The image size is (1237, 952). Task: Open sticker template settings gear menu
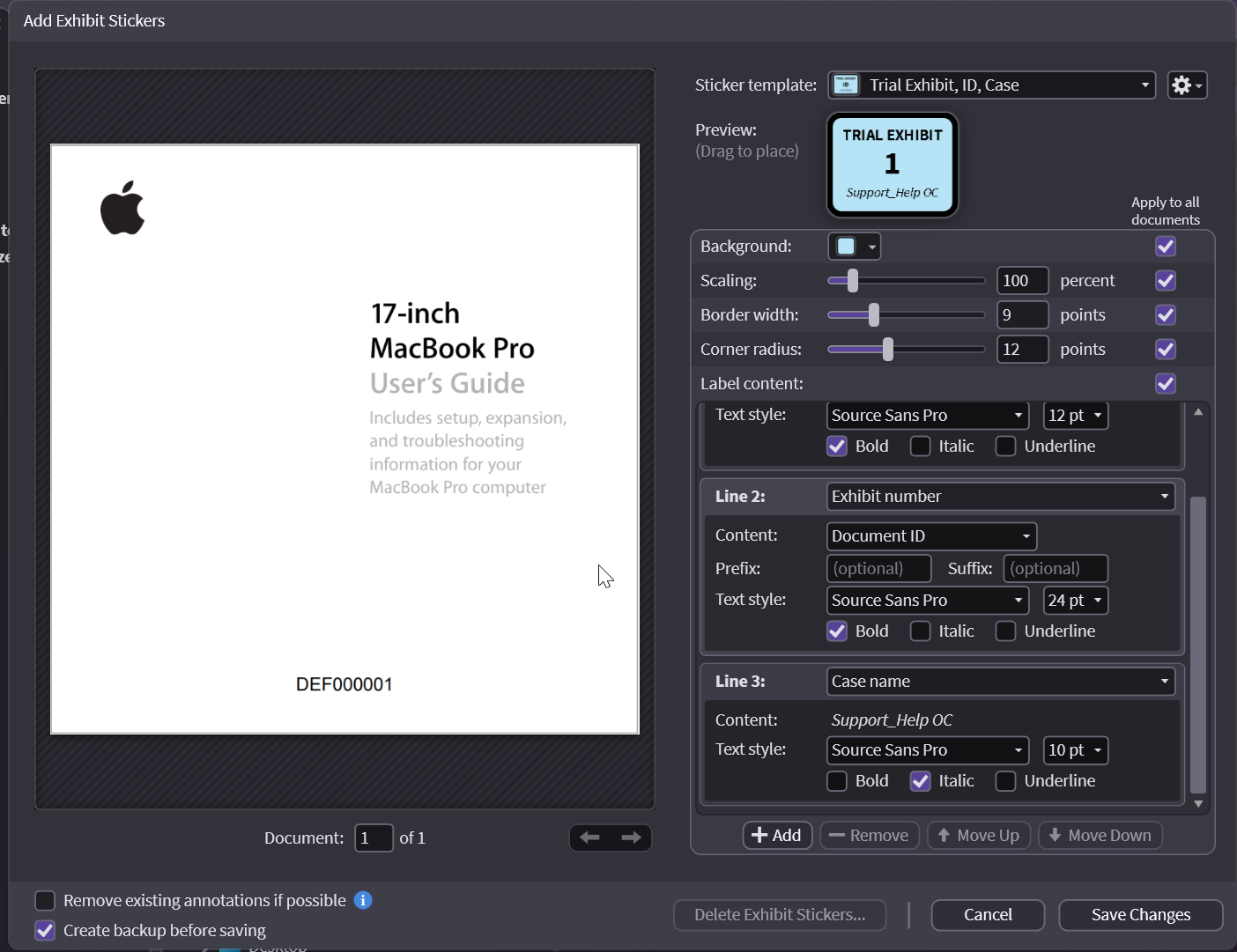coord(1186,85)
